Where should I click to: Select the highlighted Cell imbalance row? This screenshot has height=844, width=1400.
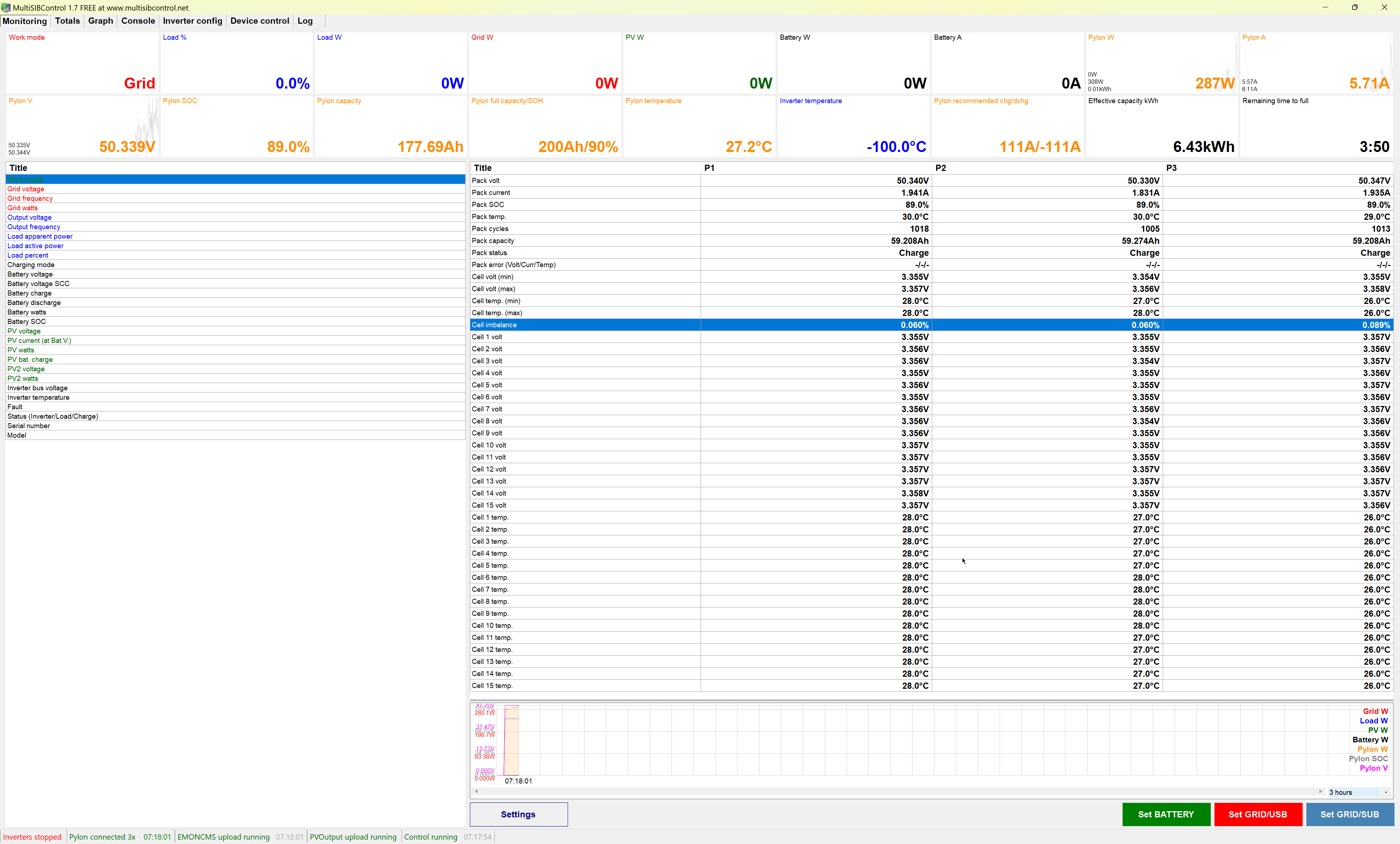931,325
